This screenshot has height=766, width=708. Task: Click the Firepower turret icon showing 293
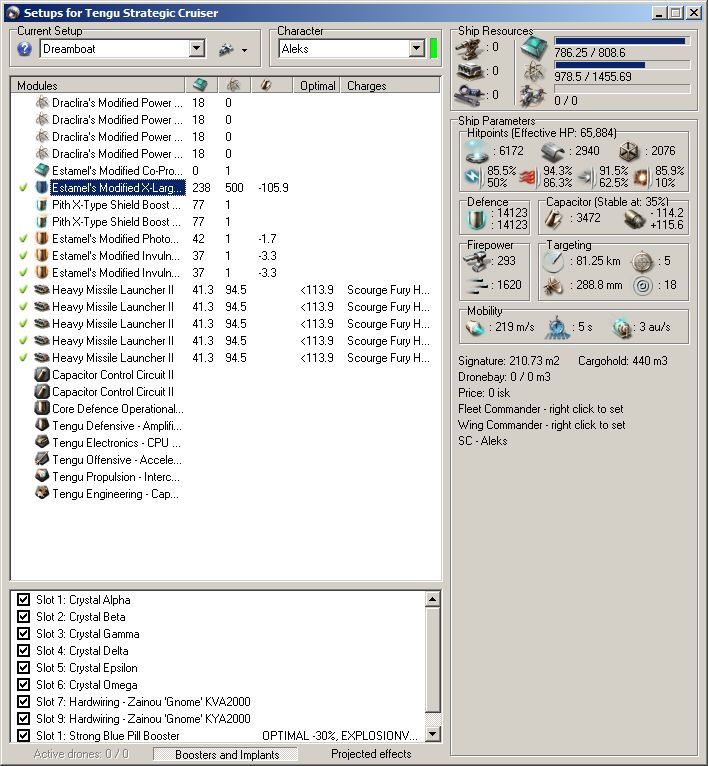(x=476, y=261)
